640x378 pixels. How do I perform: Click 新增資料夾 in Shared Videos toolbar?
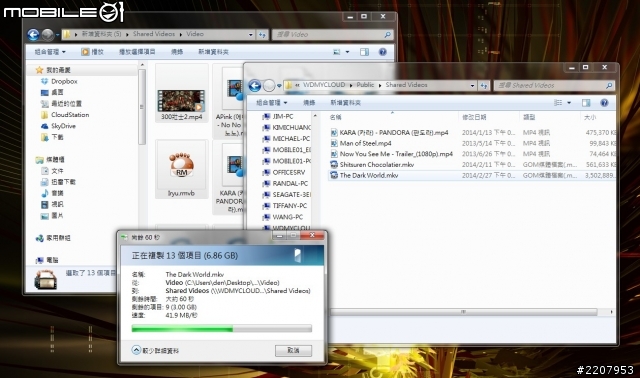click(x=345, y=102)
